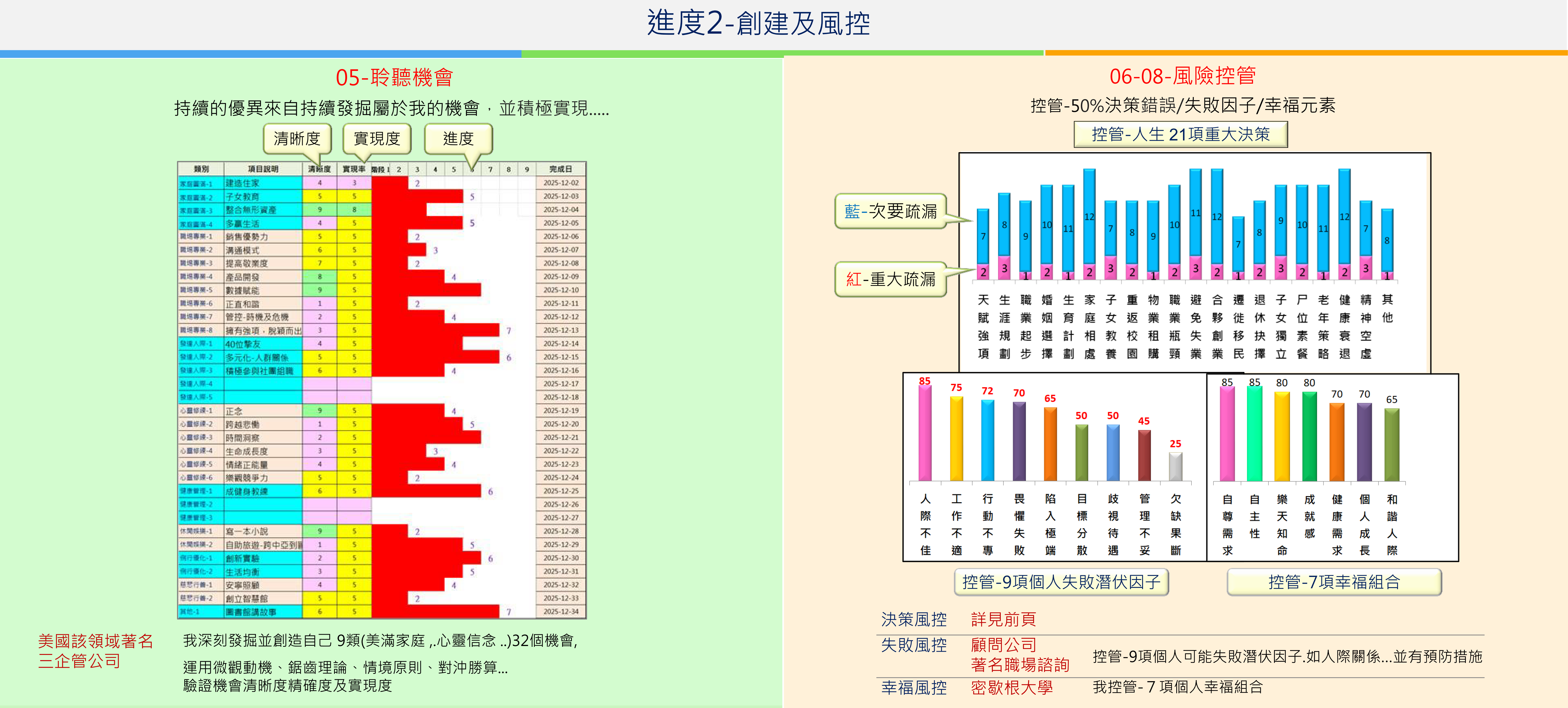Click the 實現率 column header

(354, 169)
